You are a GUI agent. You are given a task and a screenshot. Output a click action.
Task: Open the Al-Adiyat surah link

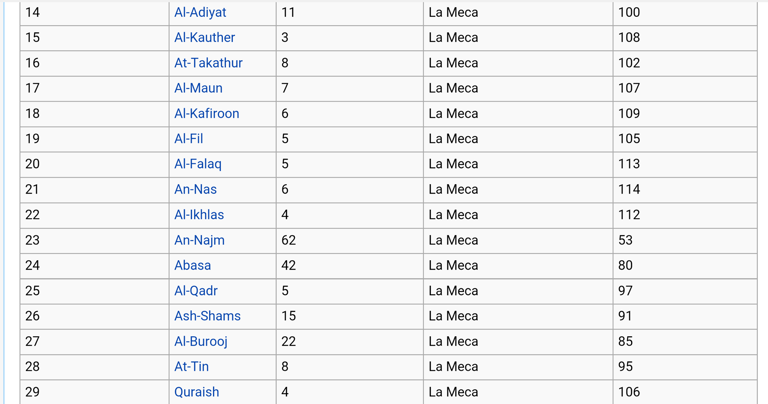[x=200, y=12]
